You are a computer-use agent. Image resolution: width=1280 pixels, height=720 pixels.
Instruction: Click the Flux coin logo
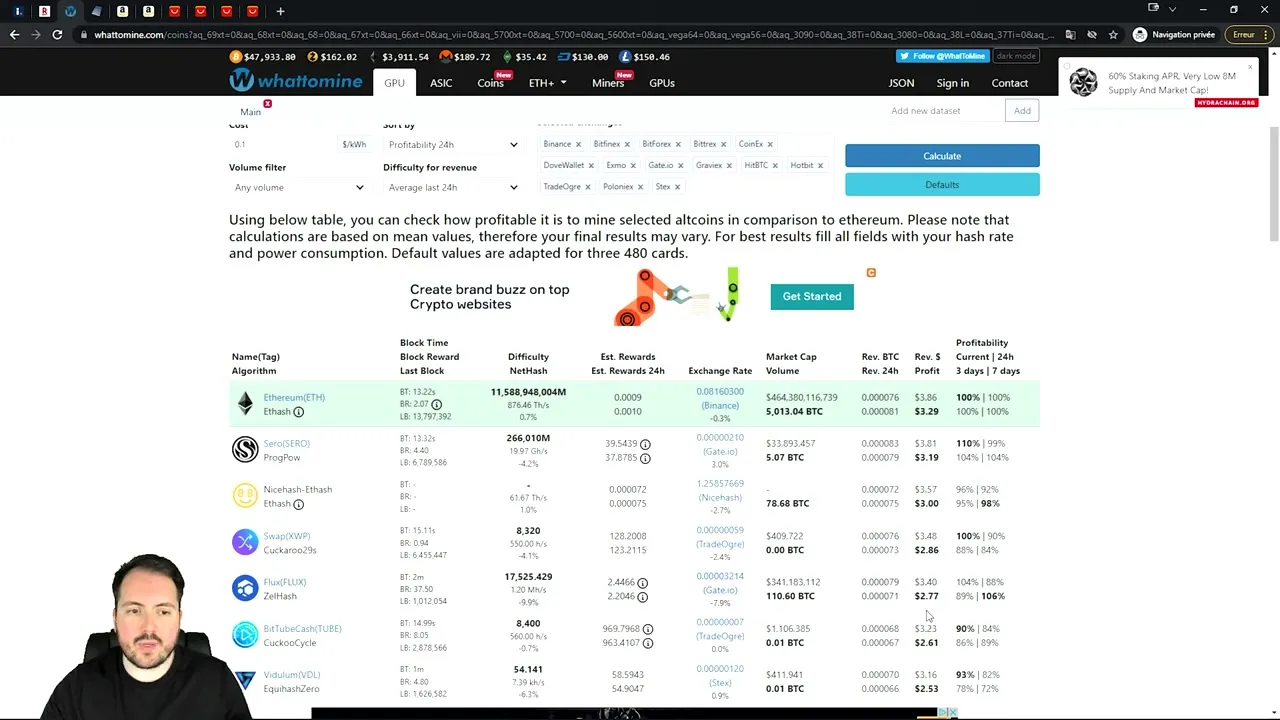[x=245, y=588]
